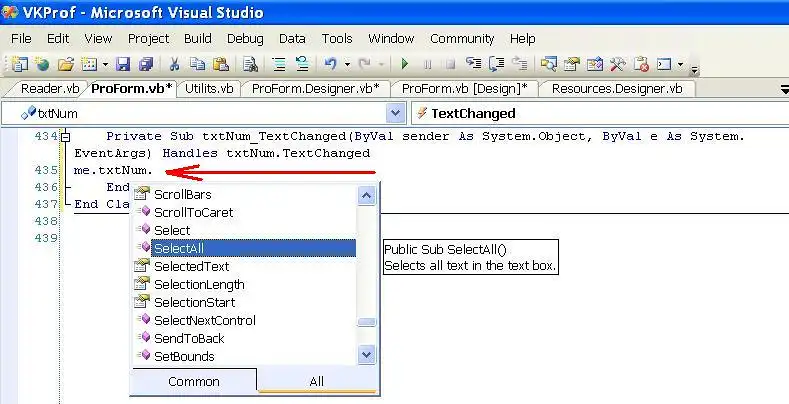The image size is (789, 404).
Task: Switch IntelliSense list to the Common tab
Action: pos(193,381)
